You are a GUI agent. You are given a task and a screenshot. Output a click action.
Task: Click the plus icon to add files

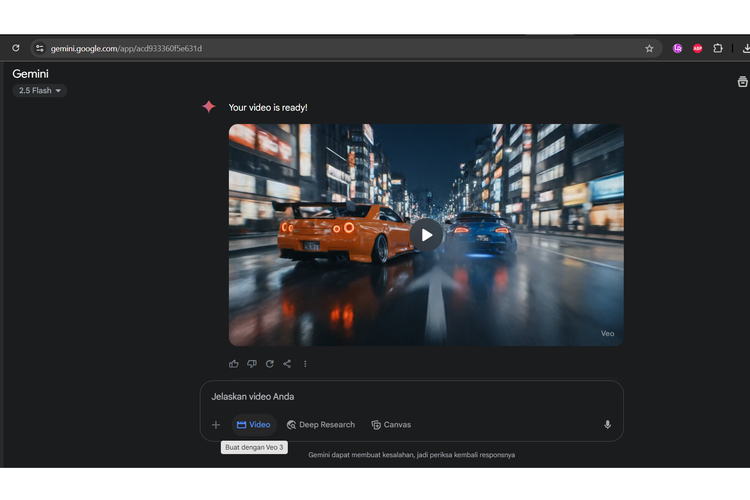(x=215, y=425)
